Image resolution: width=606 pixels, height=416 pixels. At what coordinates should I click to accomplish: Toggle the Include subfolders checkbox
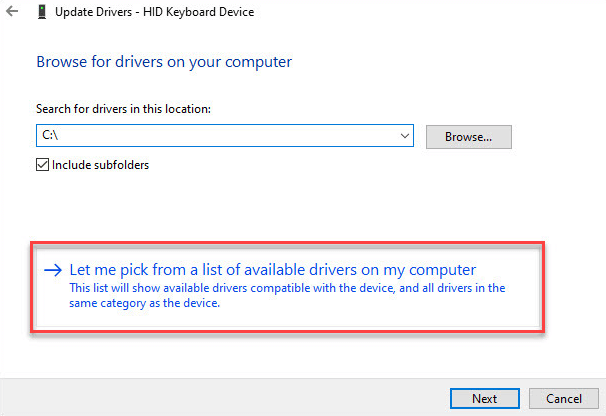tap(43, 165)
